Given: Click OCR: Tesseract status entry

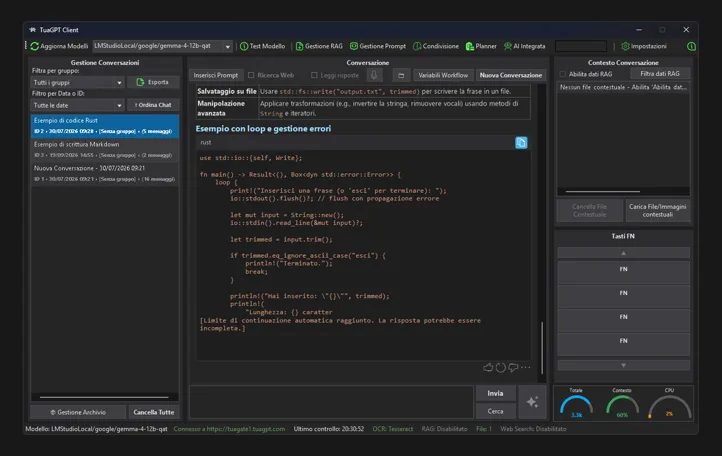Looking at the screenshot, I should [x=393, y=429].
